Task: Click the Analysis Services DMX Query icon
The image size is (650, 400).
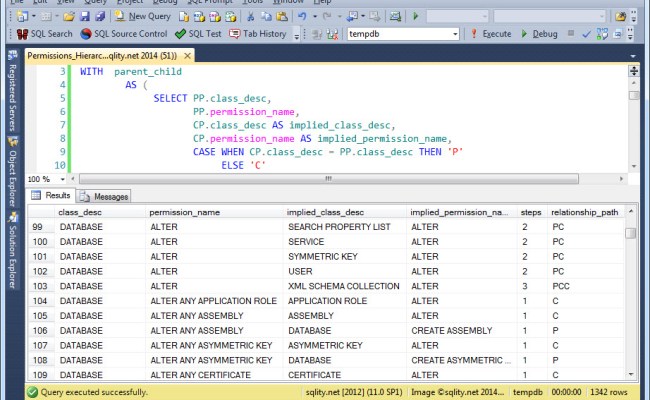Action: click(x=215, y=17)
